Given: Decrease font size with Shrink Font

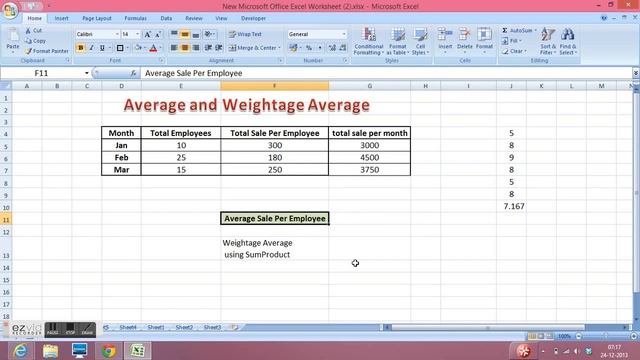Looking at the screenshot, I should 158,34.
